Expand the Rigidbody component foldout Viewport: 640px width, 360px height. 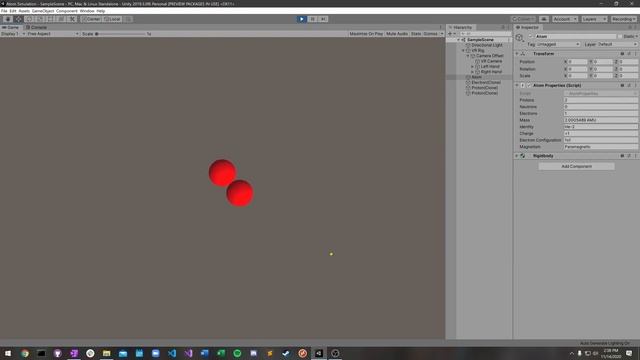pos(517,156)
